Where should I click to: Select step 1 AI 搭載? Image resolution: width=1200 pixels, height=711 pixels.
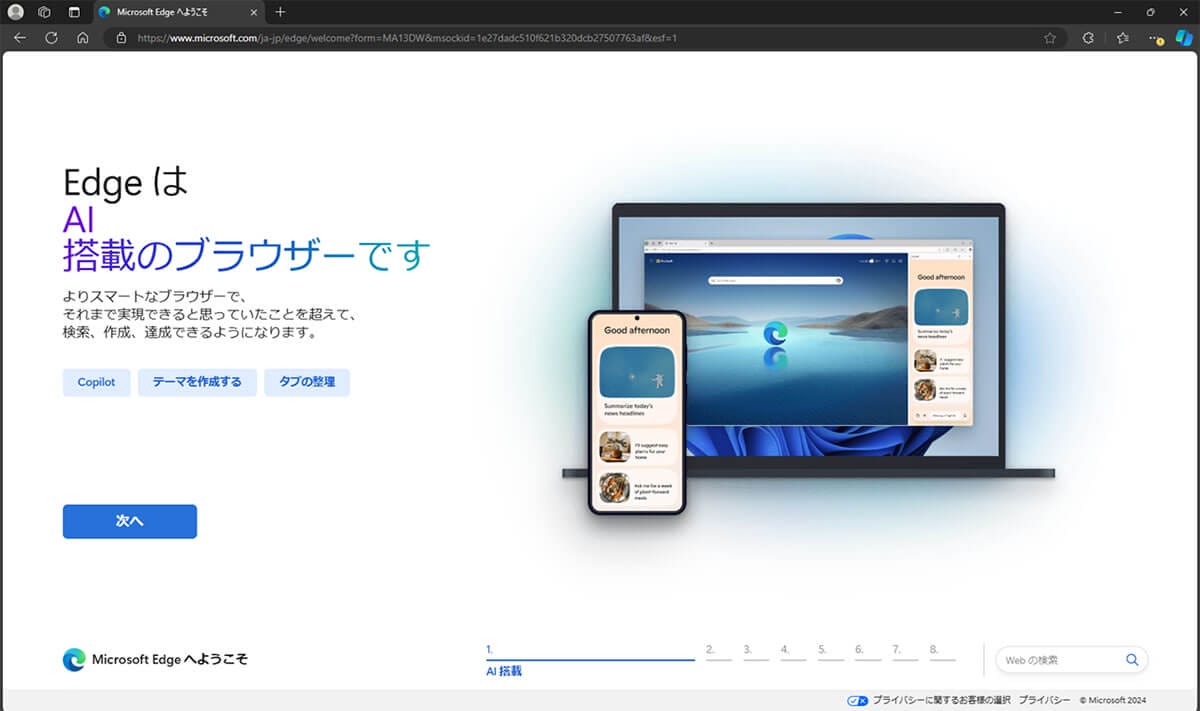point(590,660)
